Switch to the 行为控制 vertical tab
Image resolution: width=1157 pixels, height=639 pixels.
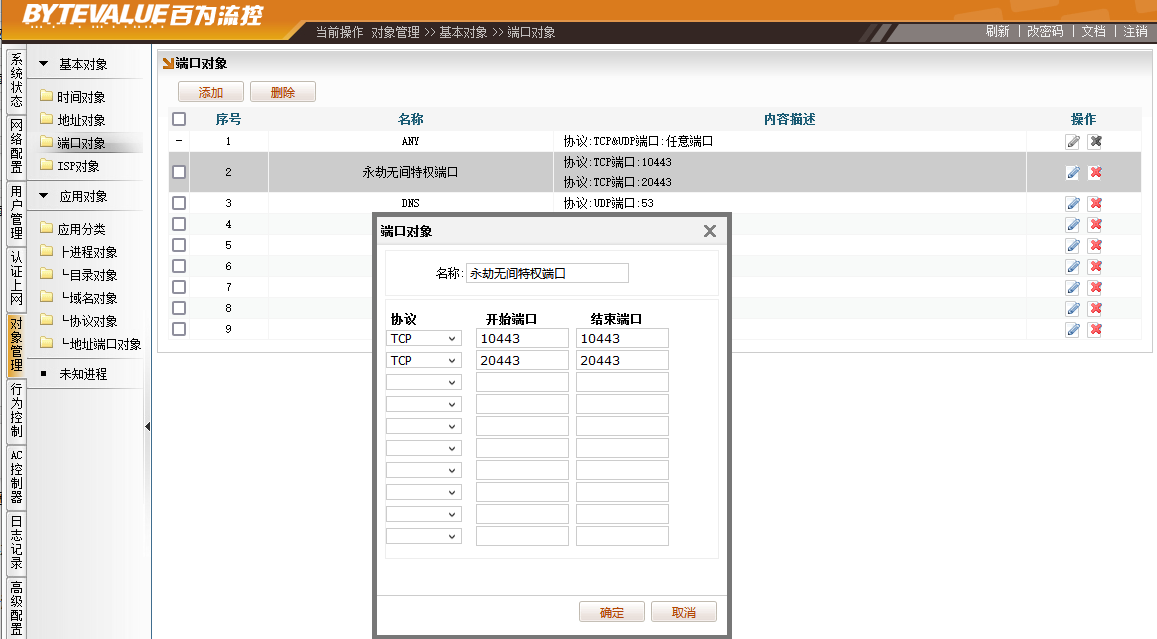(16, 410)
